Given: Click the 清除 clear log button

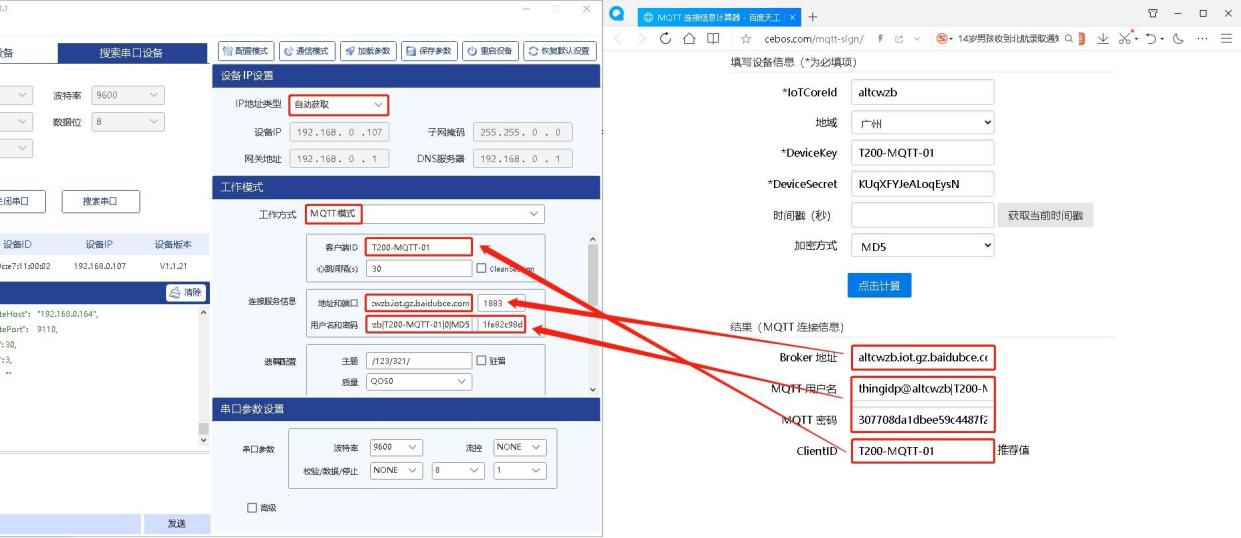Looking at the screenshot, I should [185, 293].
